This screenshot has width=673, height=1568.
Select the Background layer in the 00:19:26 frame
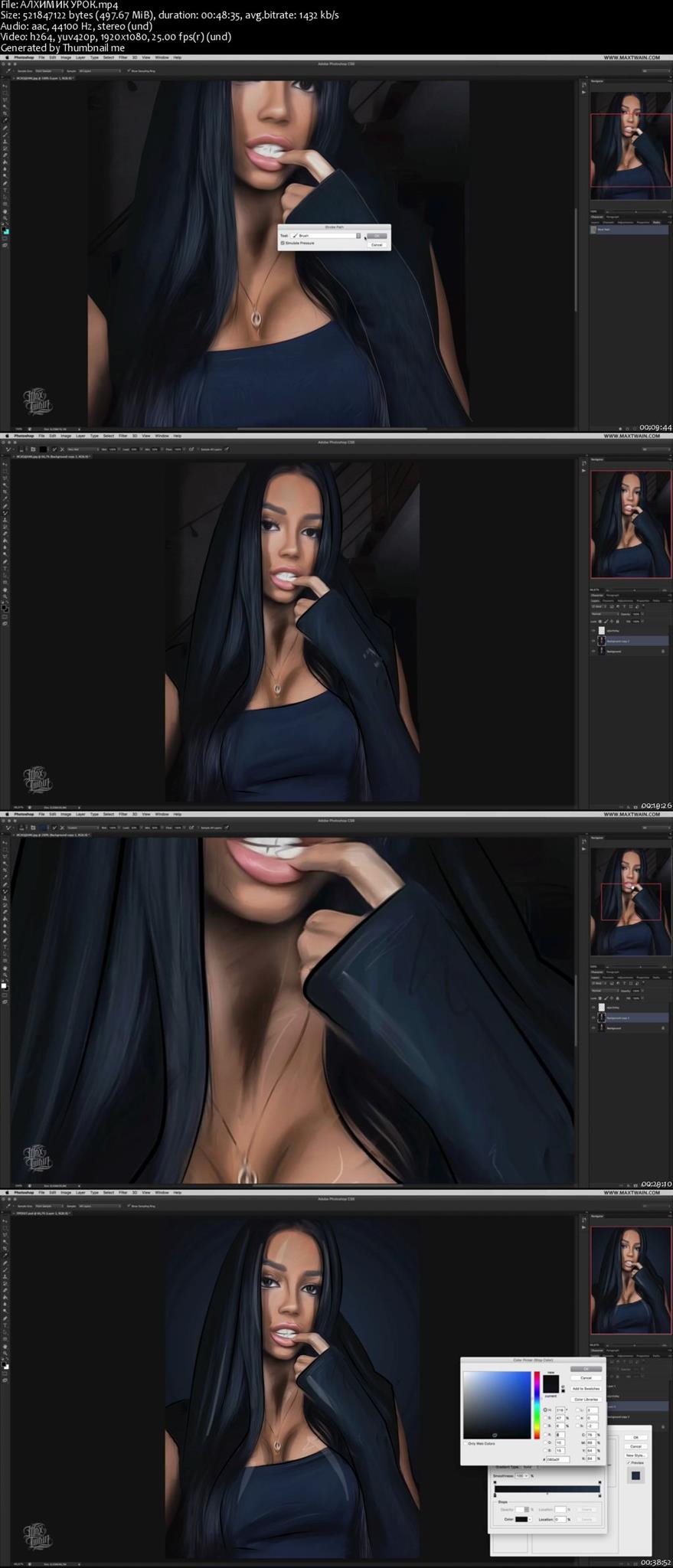[x=629, y=651]
